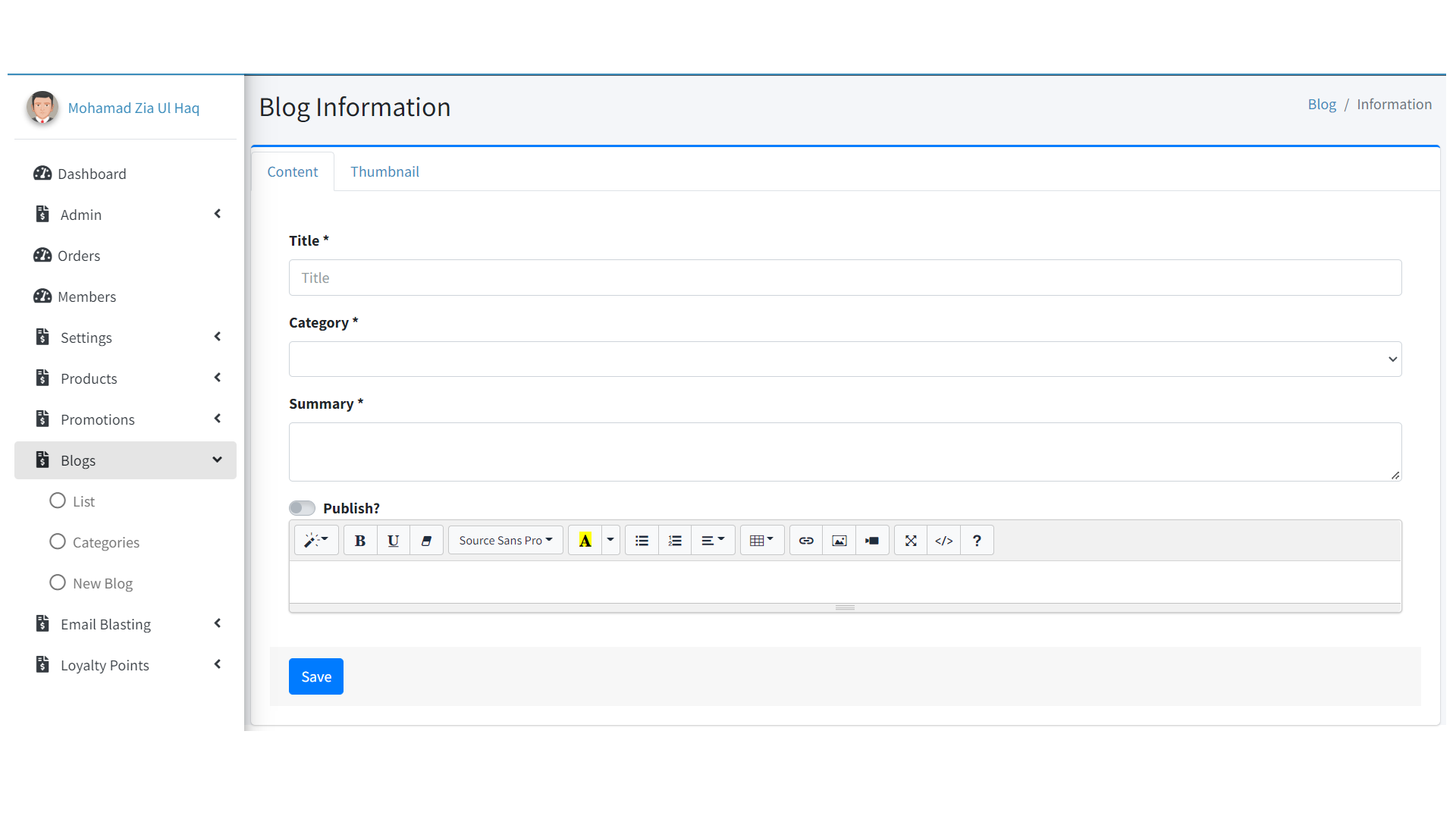1456x819 pixels.
Task: Switch editor to code view
Action: coord(943,541)
